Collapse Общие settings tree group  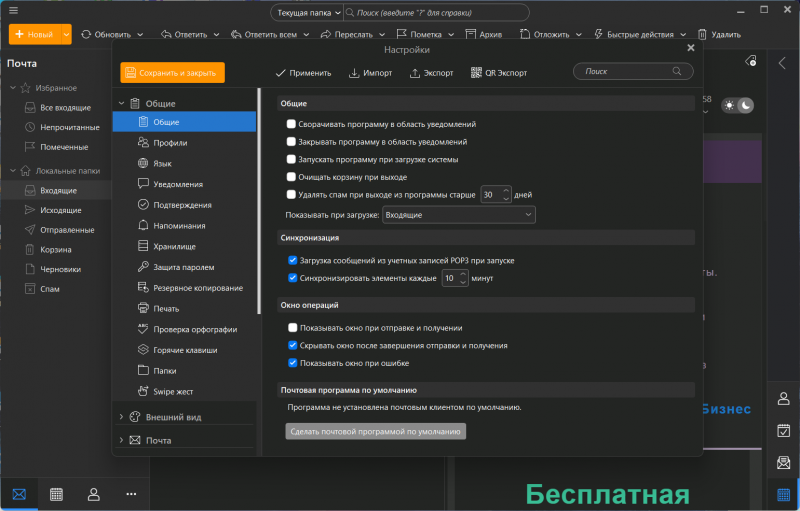121,103
